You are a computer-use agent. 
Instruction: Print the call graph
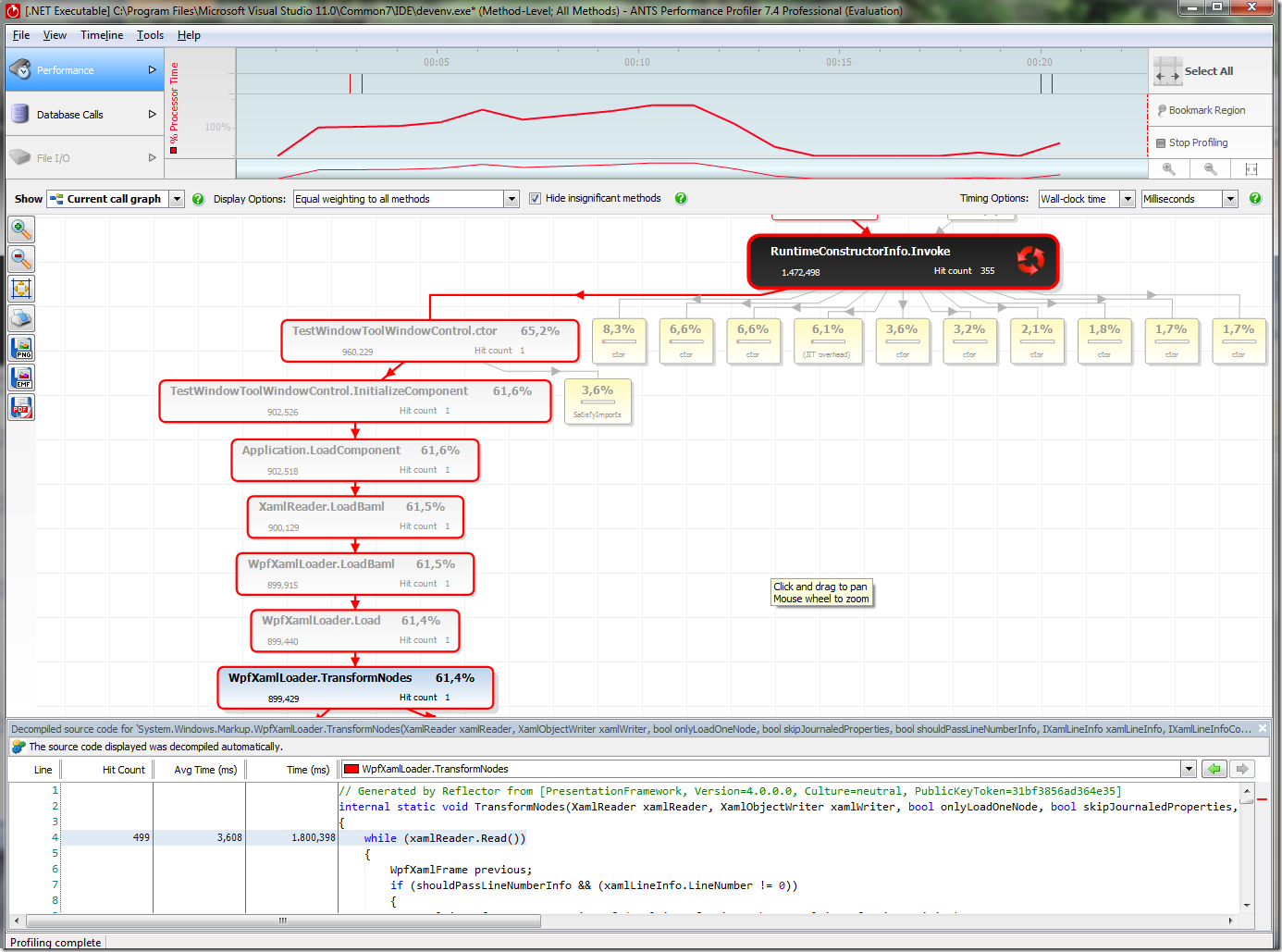[x=21, y=318]
